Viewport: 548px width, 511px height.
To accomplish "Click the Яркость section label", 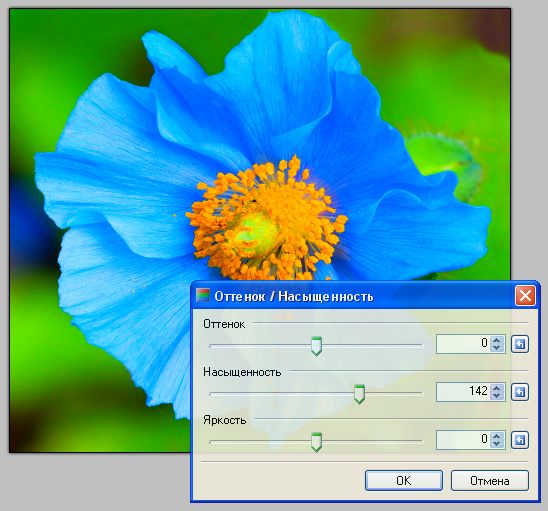I will click(x=224, y=420).
